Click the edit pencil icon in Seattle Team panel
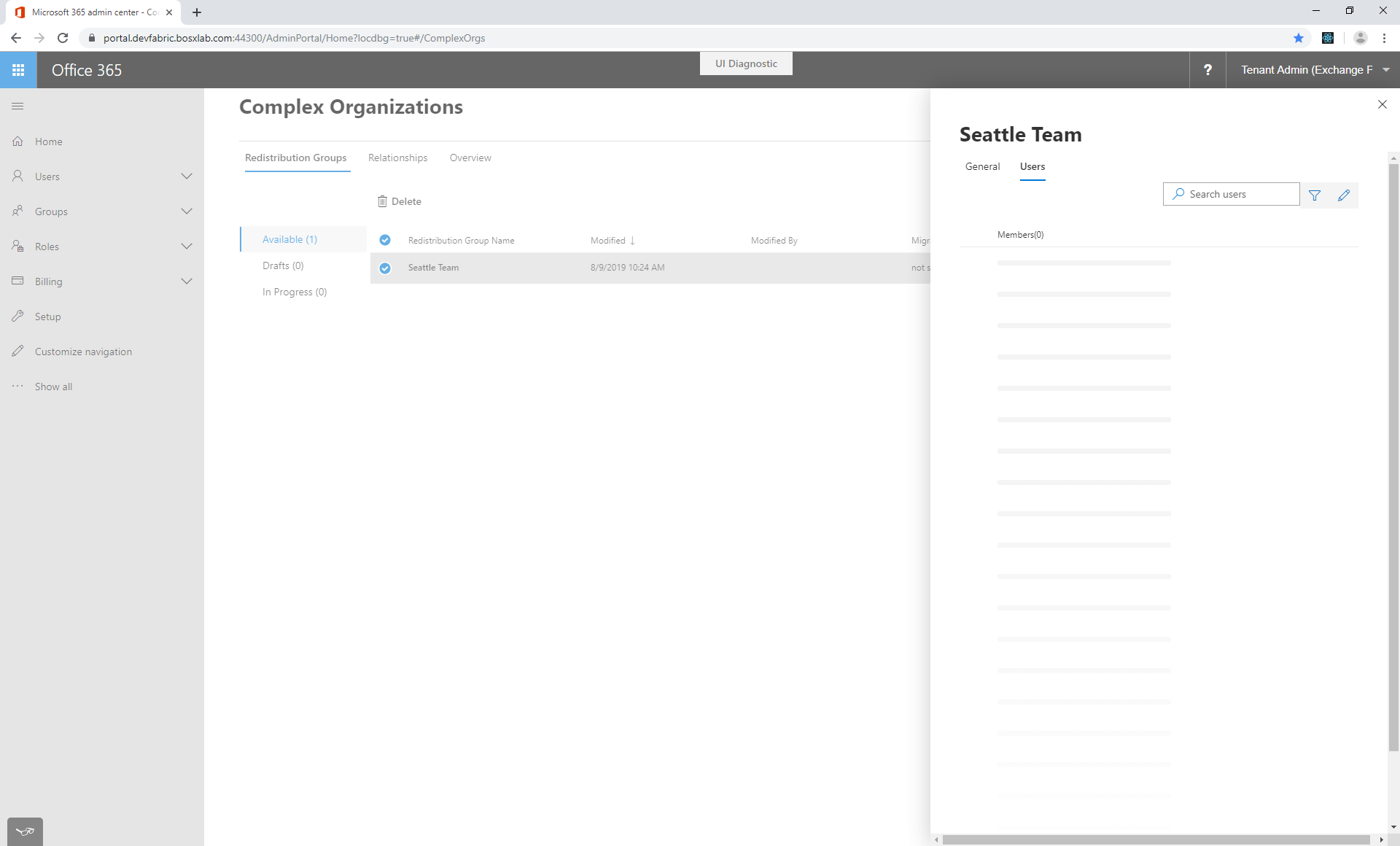 click(x=1344, y=195)
